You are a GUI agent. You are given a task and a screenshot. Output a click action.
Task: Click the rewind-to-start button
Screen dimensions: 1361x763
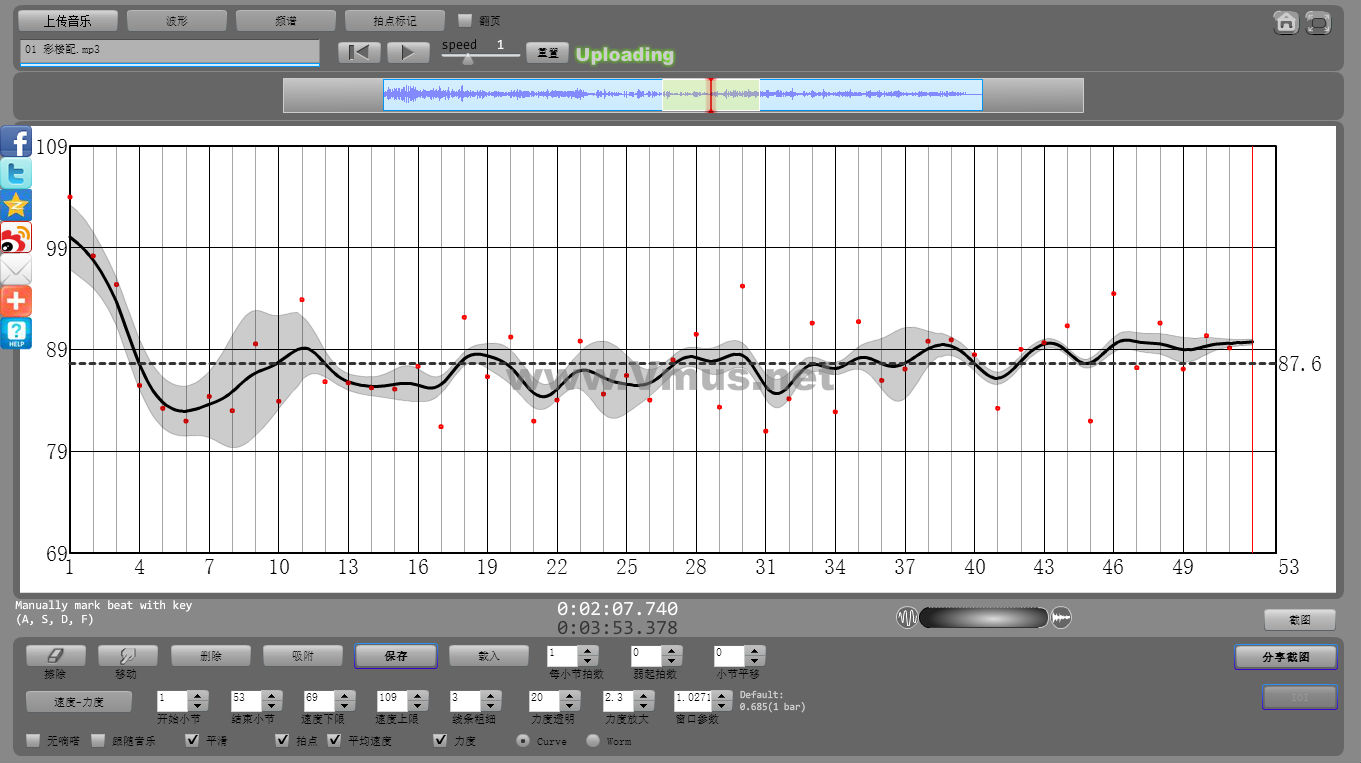(358, 53)
